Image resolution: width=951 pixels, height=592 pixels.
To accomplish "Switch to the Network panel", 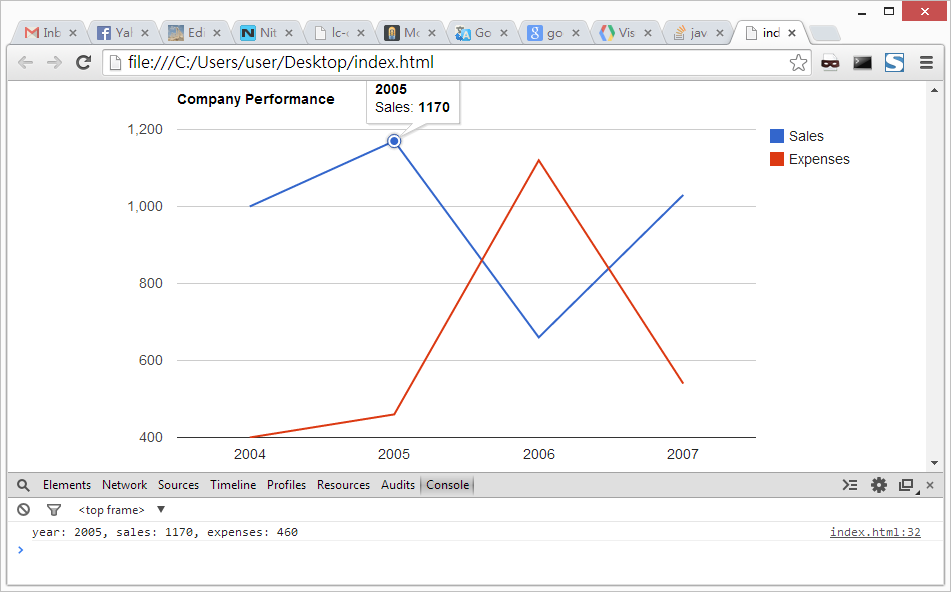I will pyautogui.click(x=124, y=485).
